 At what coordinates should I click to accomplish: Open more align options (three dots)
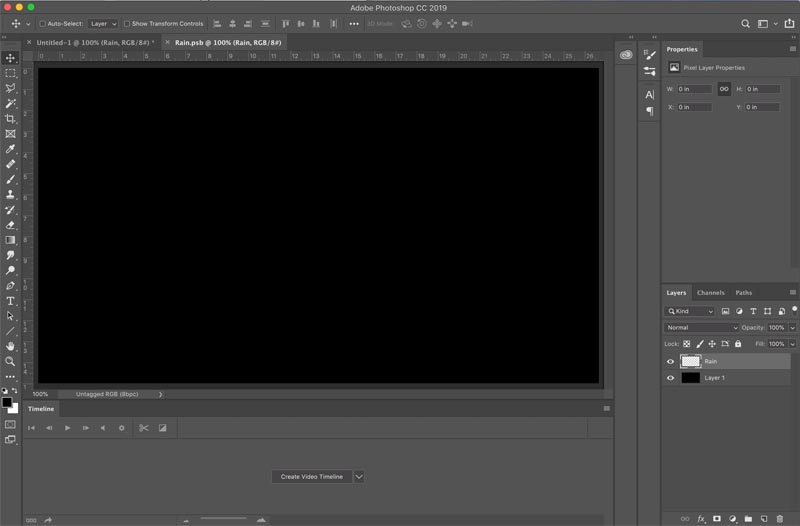[354, 23]
